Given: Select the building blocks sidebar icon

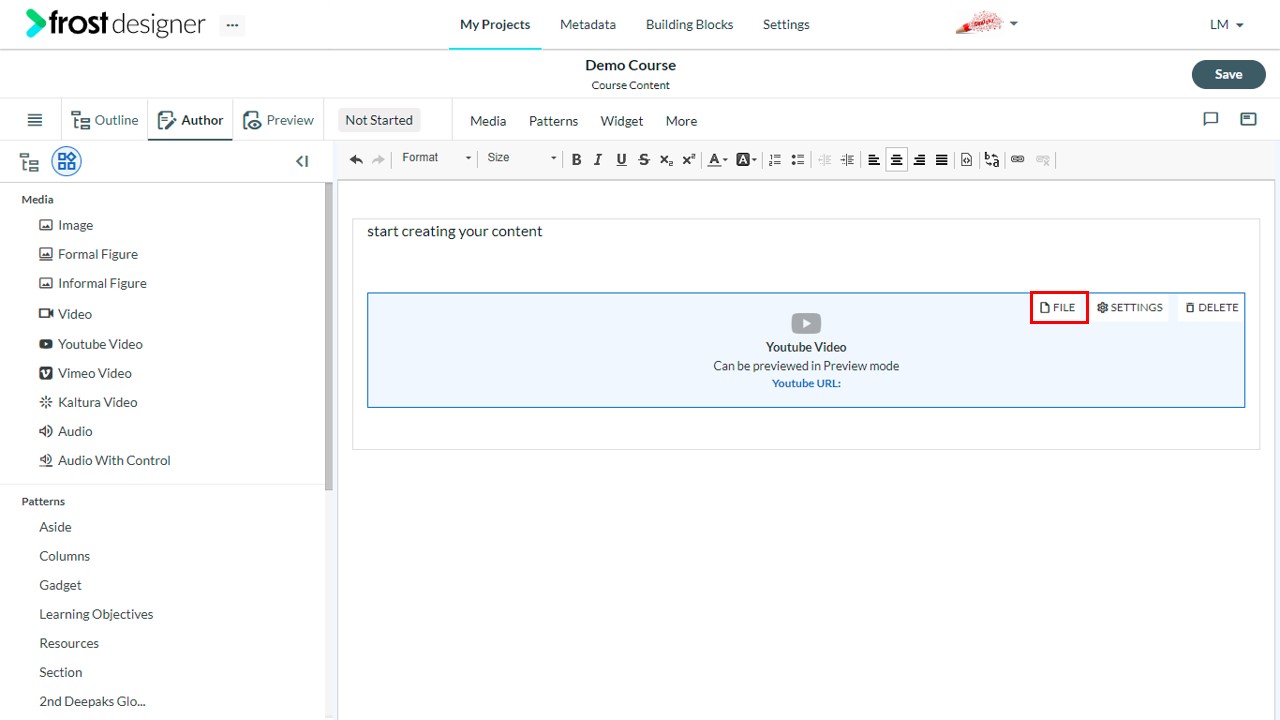Looking at the screenshot, I should click(x=67, y=161).
